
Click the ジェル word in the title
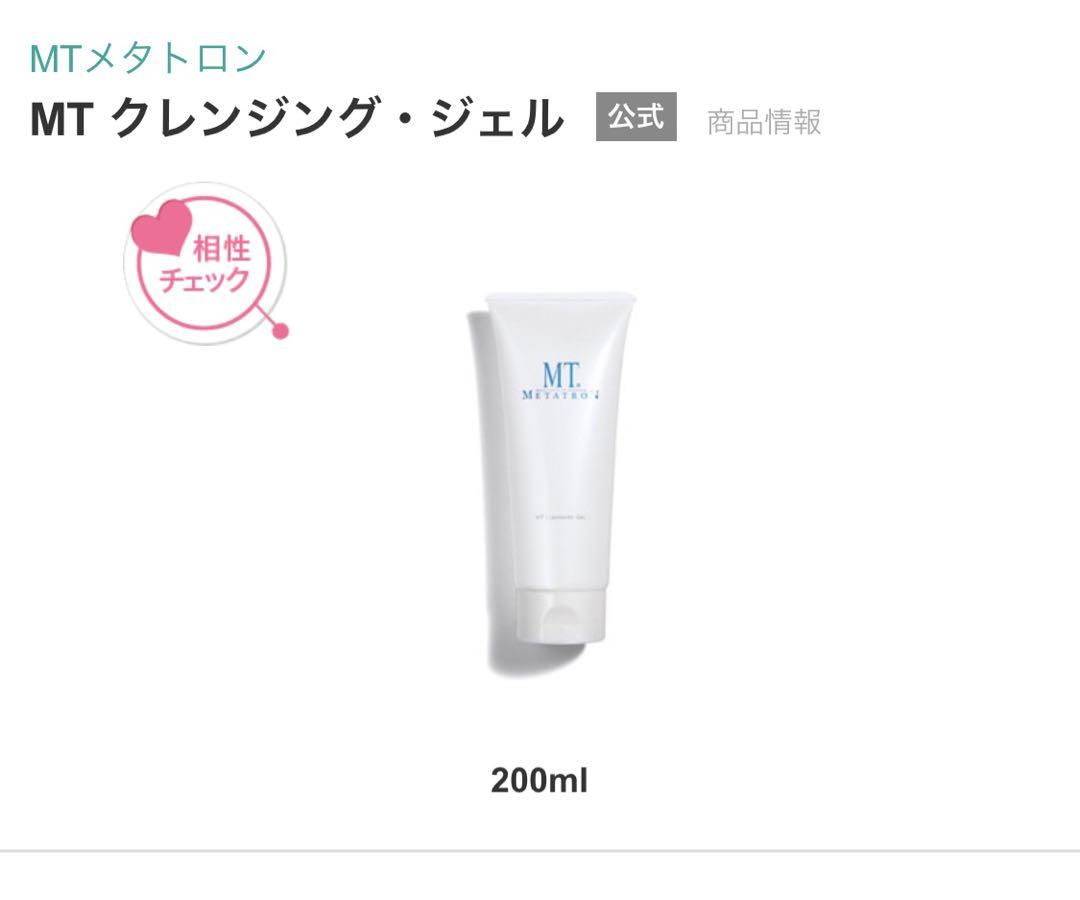pyautogui.click(x=497, y=118)
